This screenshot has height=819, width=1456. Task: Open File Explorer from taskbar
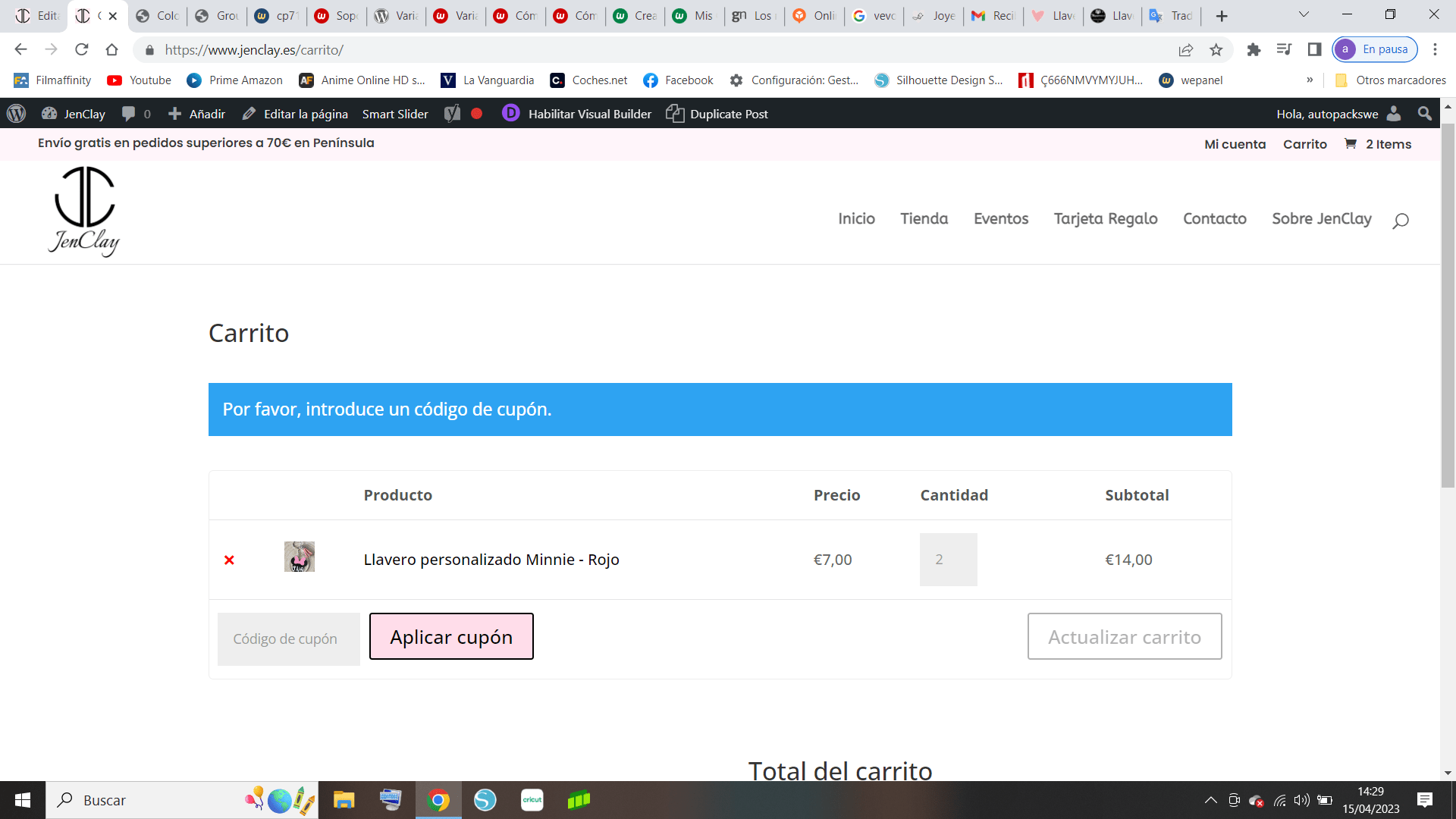344,800
